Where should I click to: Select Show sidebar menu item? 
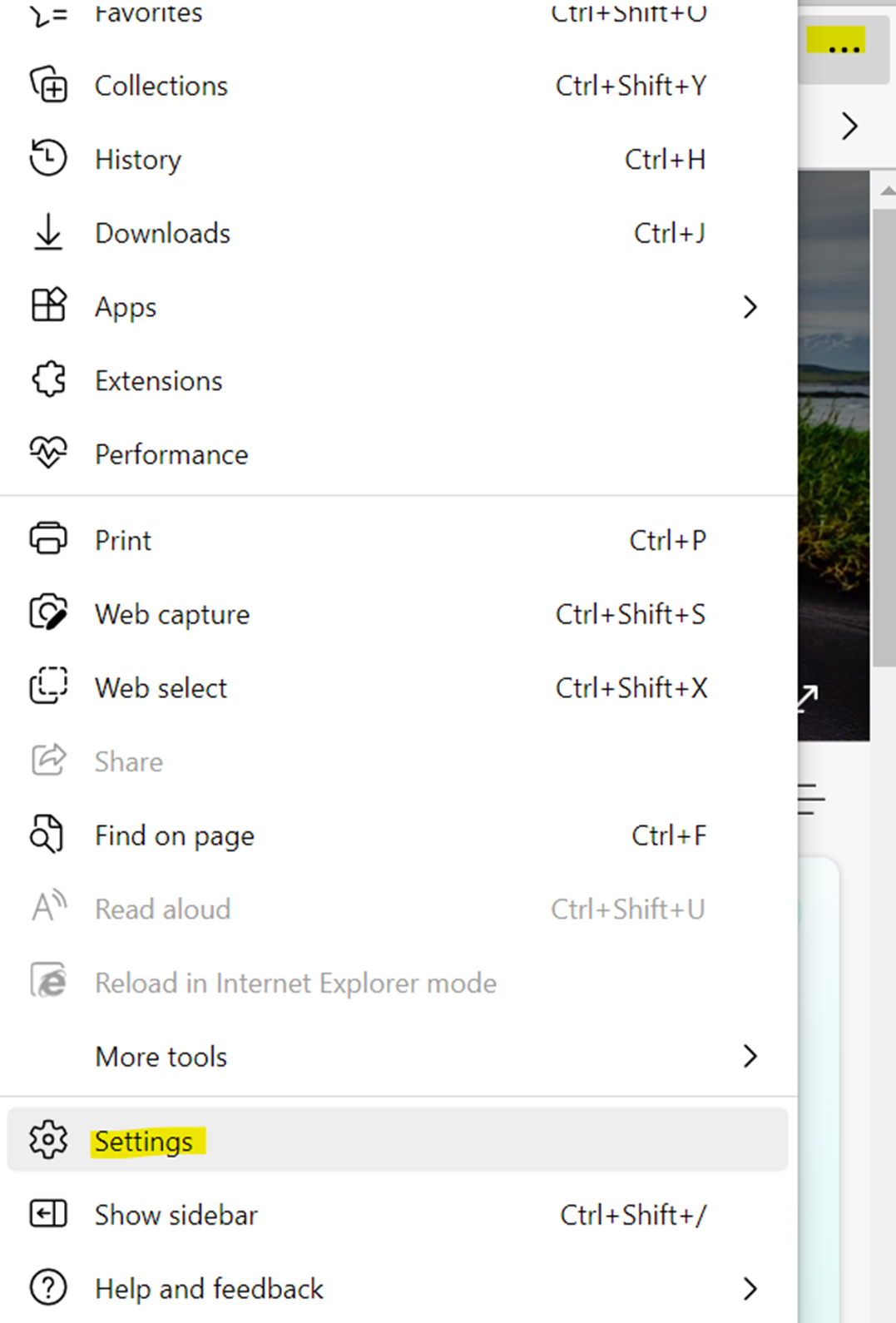pos(176,1215)
